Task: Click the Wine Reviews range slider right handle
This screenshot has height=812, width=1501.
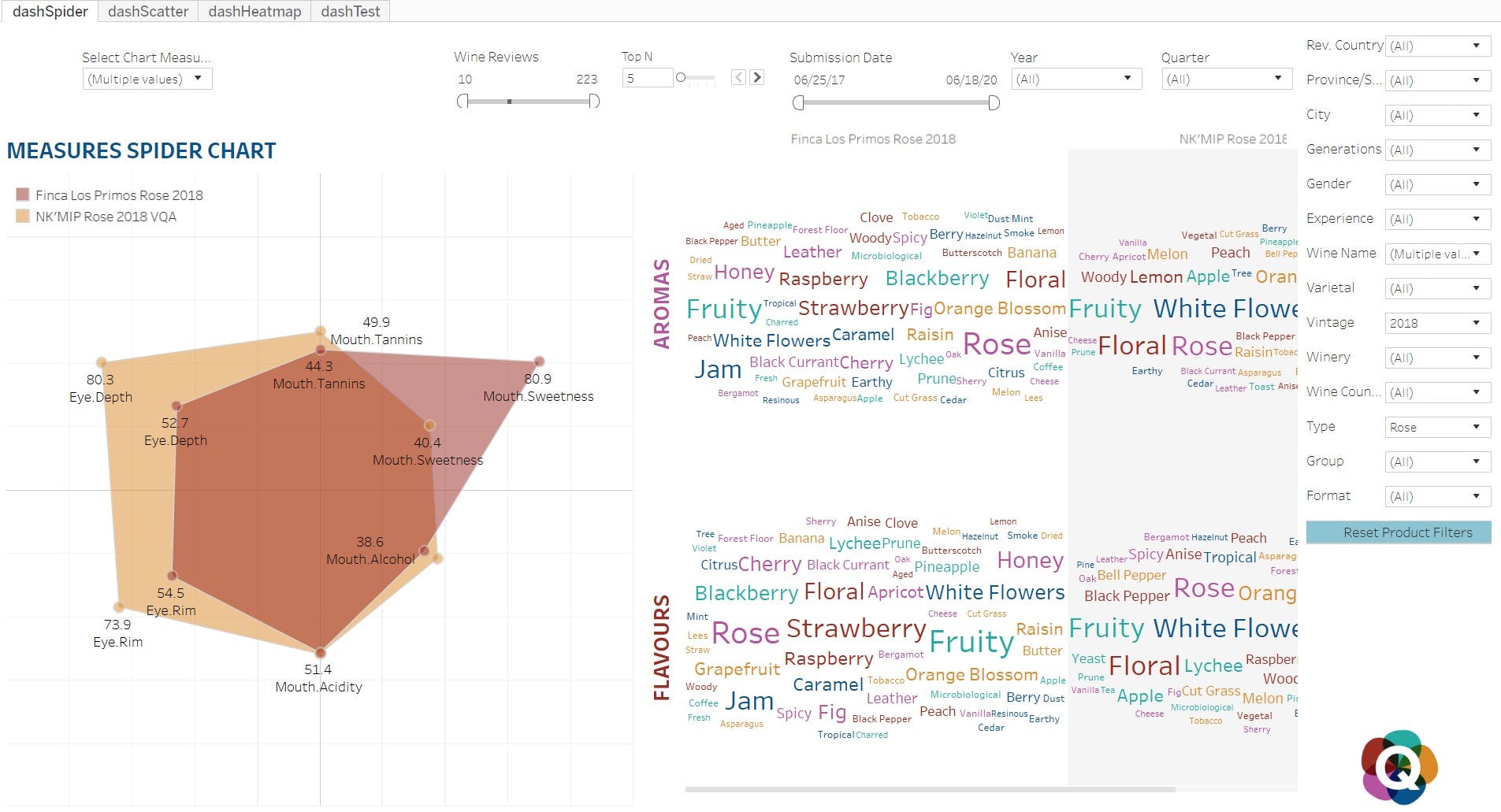Action: 594,101
